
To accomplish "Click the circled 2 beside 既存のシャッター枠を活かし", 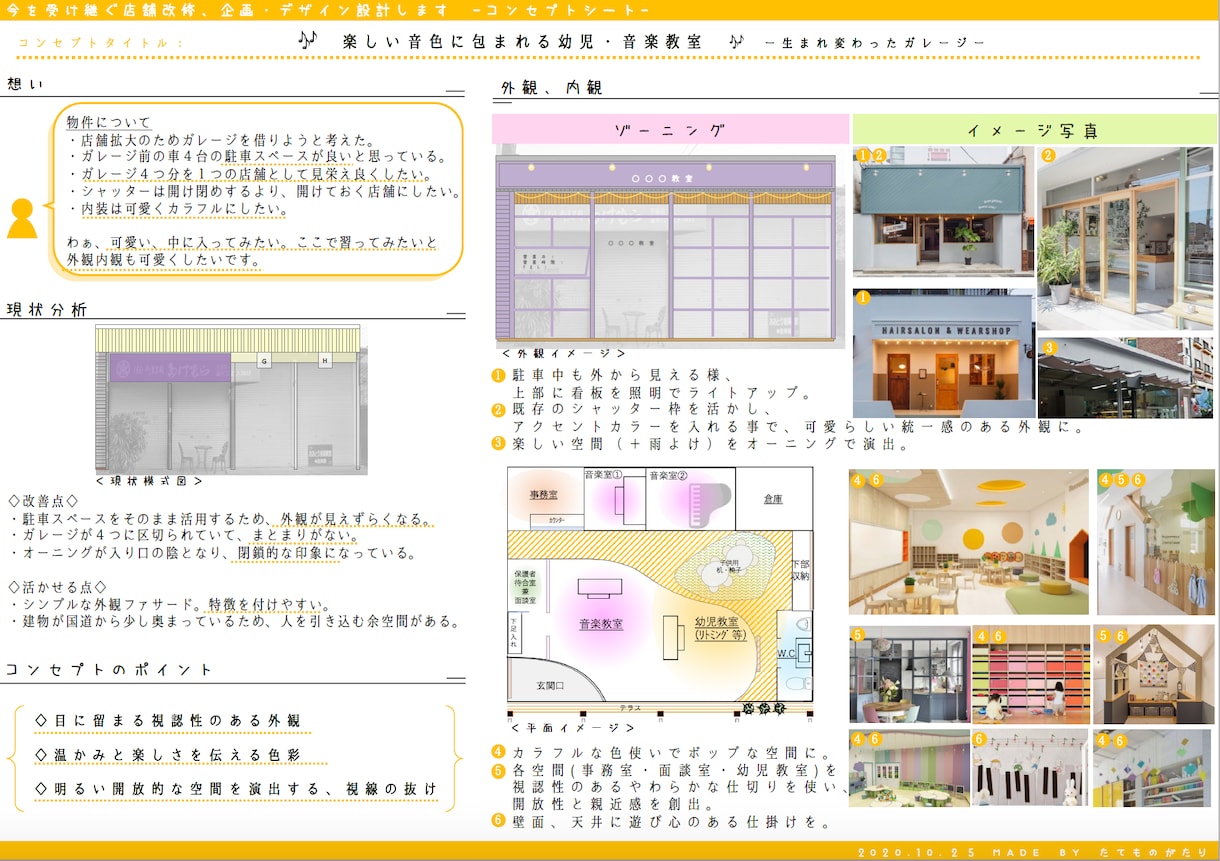I will point(498,409).
